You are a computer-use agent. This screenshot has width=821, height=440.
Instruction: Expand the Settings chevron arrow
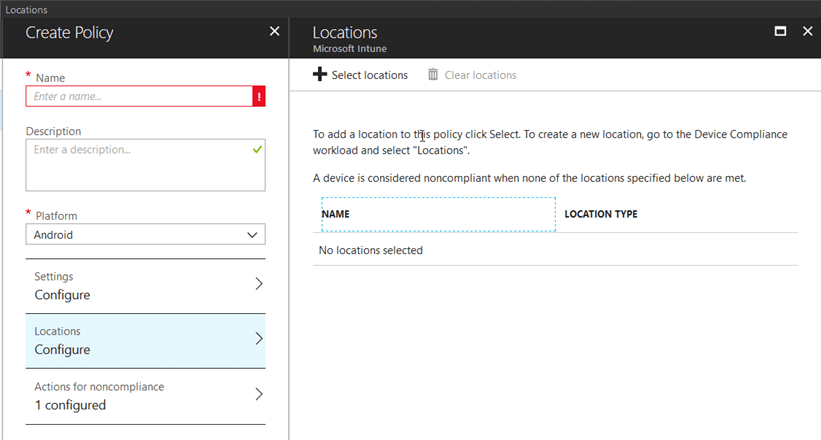point(259,285)
